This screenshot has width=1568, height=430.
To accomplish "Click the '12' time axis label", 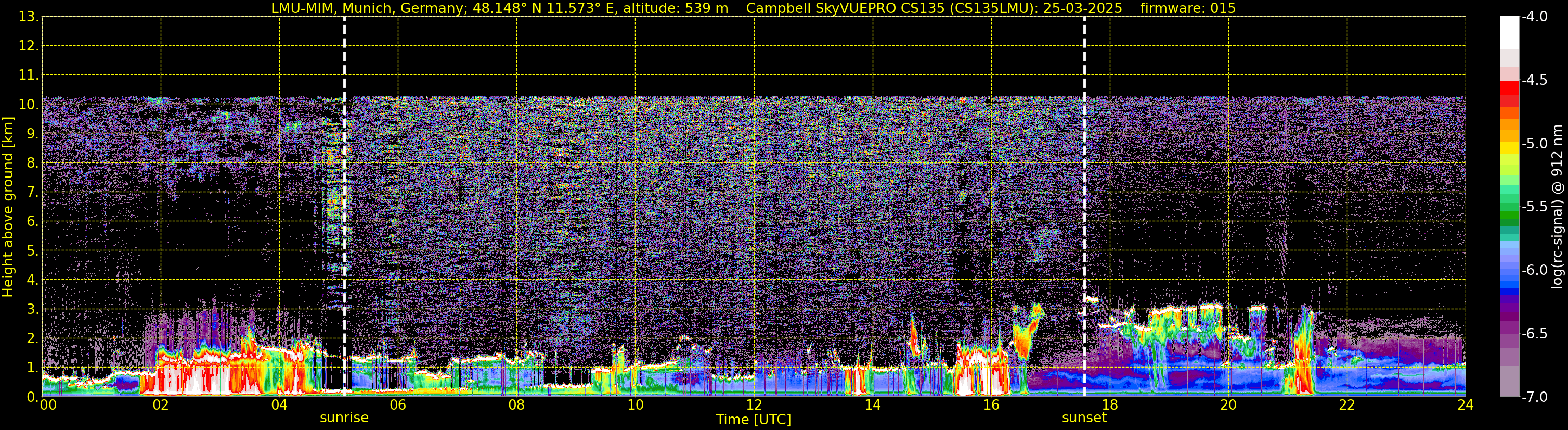I will pos(754,405).
